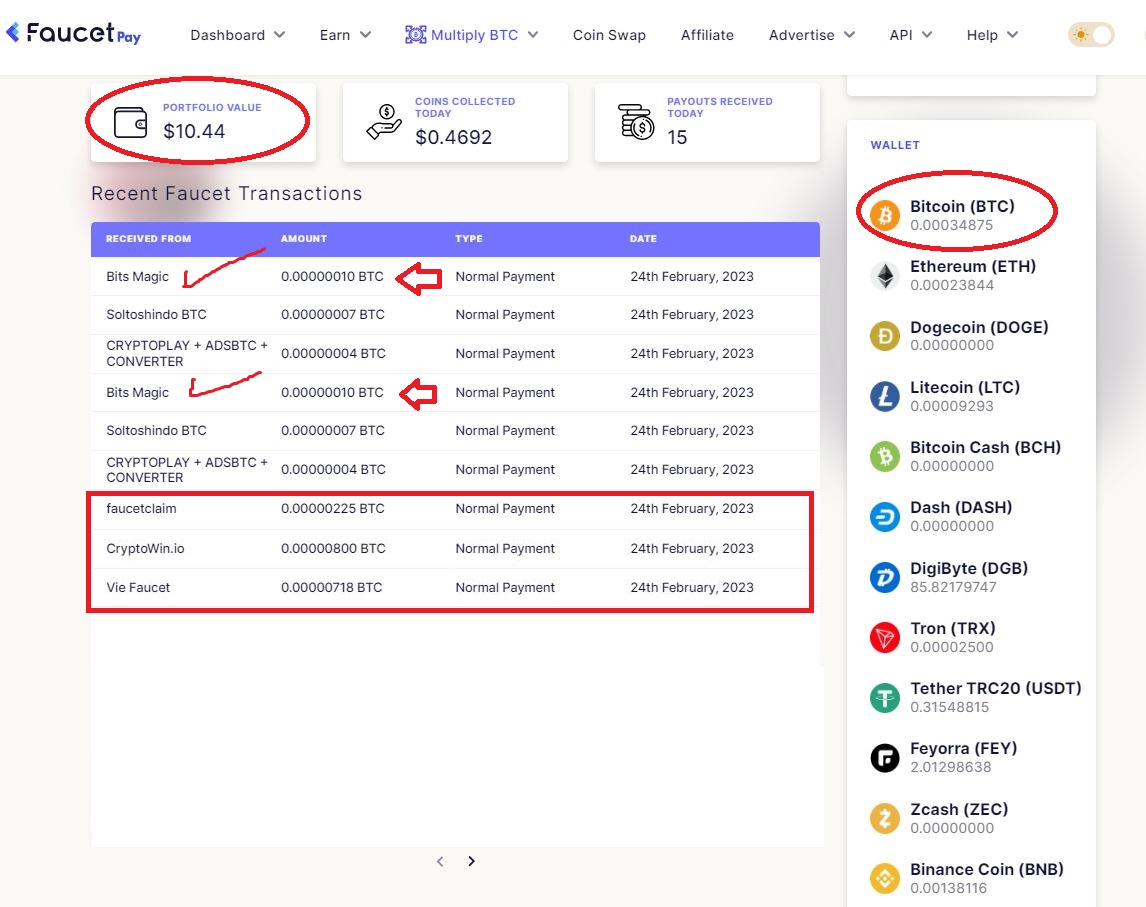1146x907 pixels.
Task: Click the $10.44 portfolio value
Action: pyautogui.click(x=194, y=132)
